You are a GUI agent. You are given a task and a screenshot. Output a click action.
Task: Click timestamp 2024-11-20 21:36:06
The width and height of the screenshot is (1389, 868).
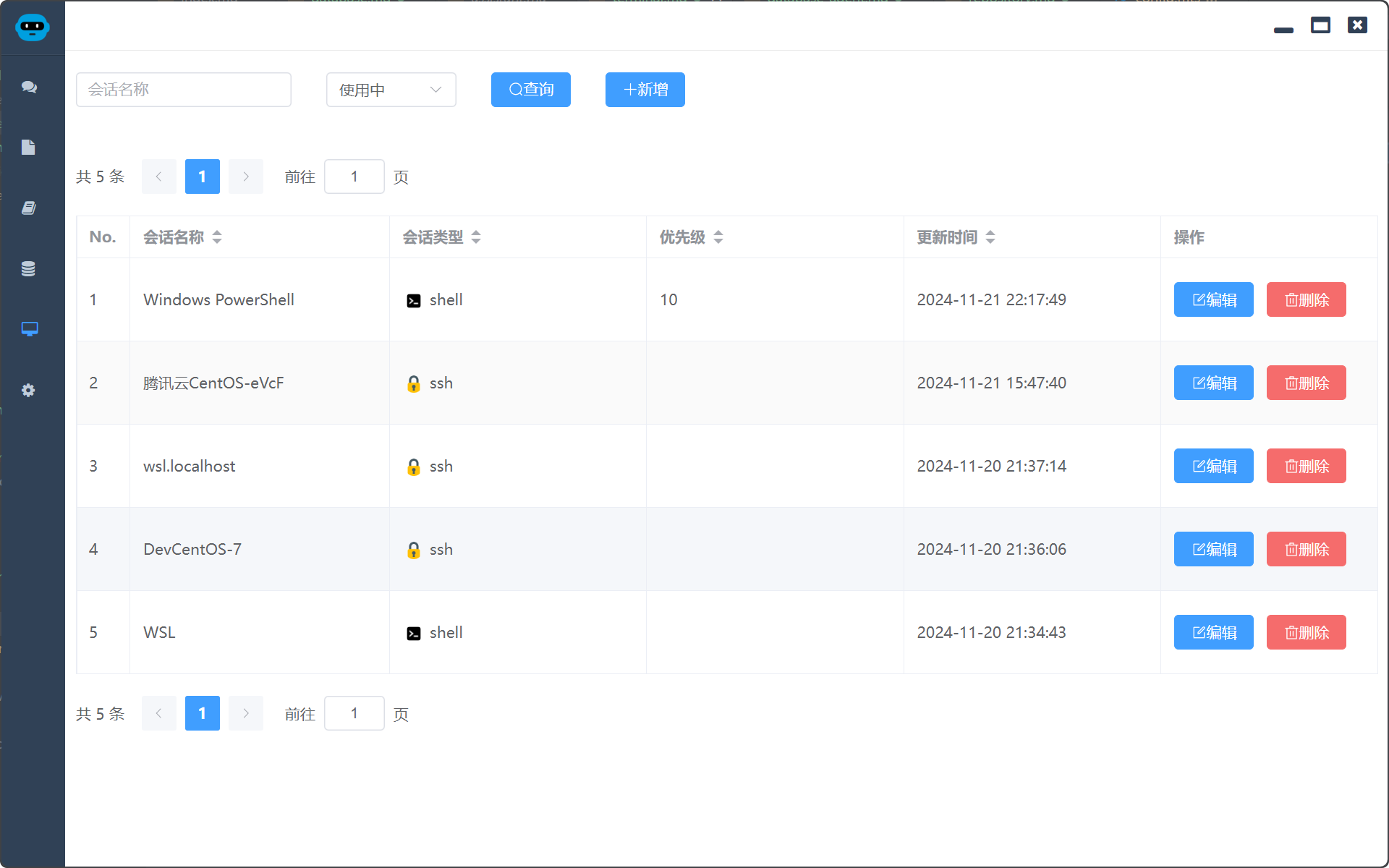(x=992, y=549)
